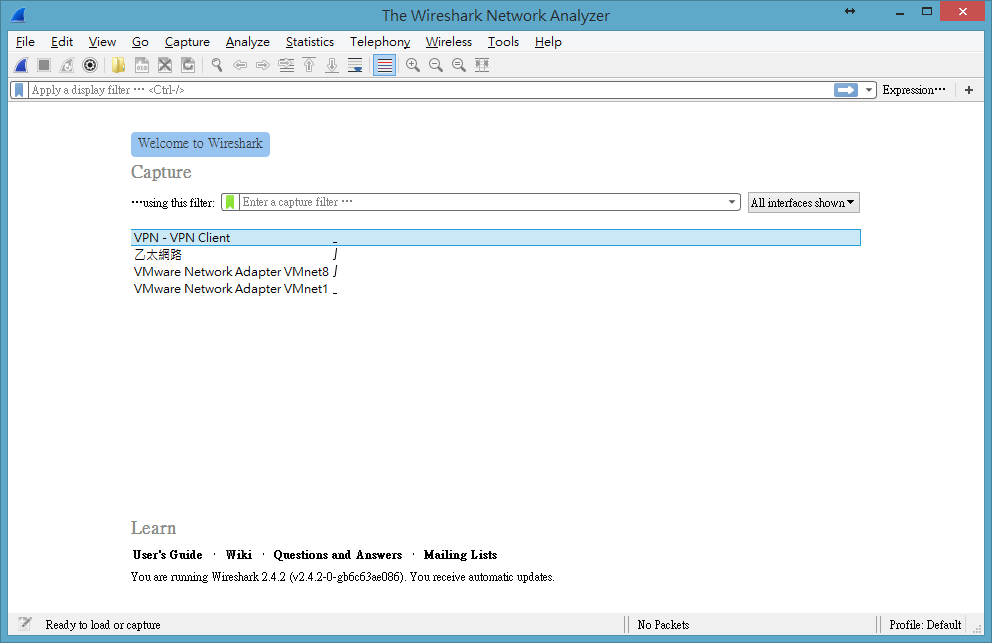Image resolution: width=992 pixels, height=643 pixels.
Task: Close this capture file icon
Action: click(x=164, y=65)
